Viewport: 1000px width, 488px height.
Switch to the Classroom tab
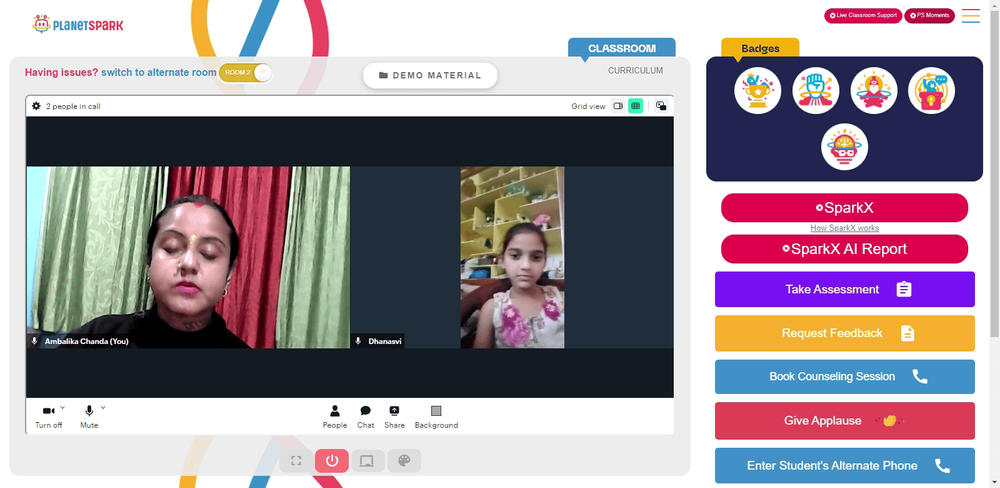[622, 48]
